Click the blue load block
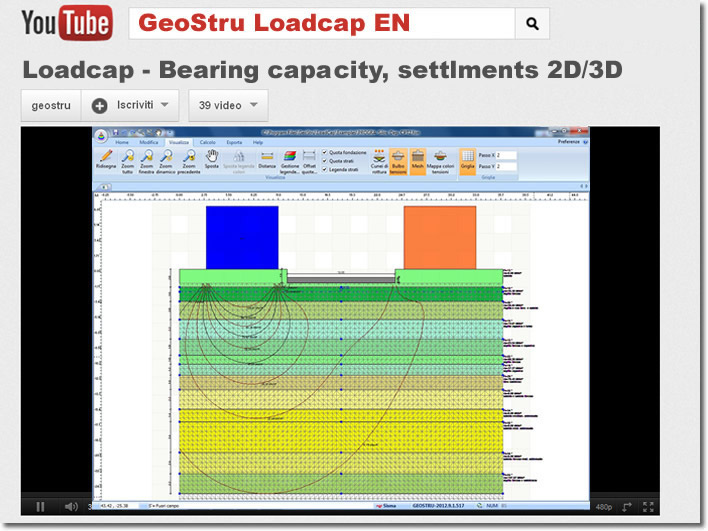 click(x=242, y=238)
